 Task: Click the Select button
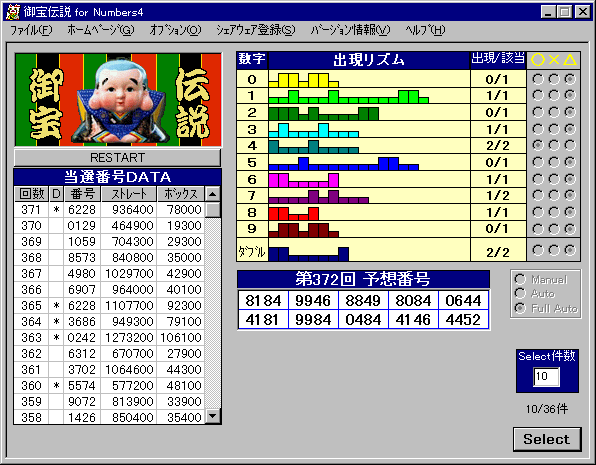coord(547,439)
